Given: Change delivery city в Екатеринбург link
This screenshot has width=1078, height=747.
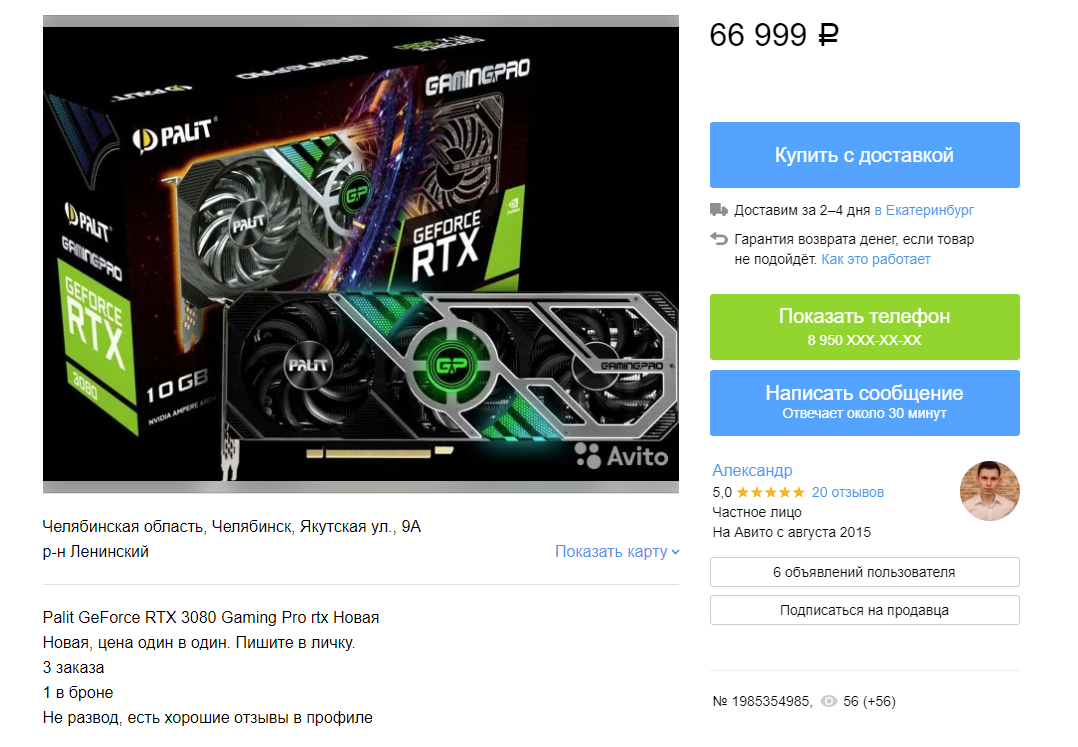Looking at the screenshot, I should click(x=924, y=210).
